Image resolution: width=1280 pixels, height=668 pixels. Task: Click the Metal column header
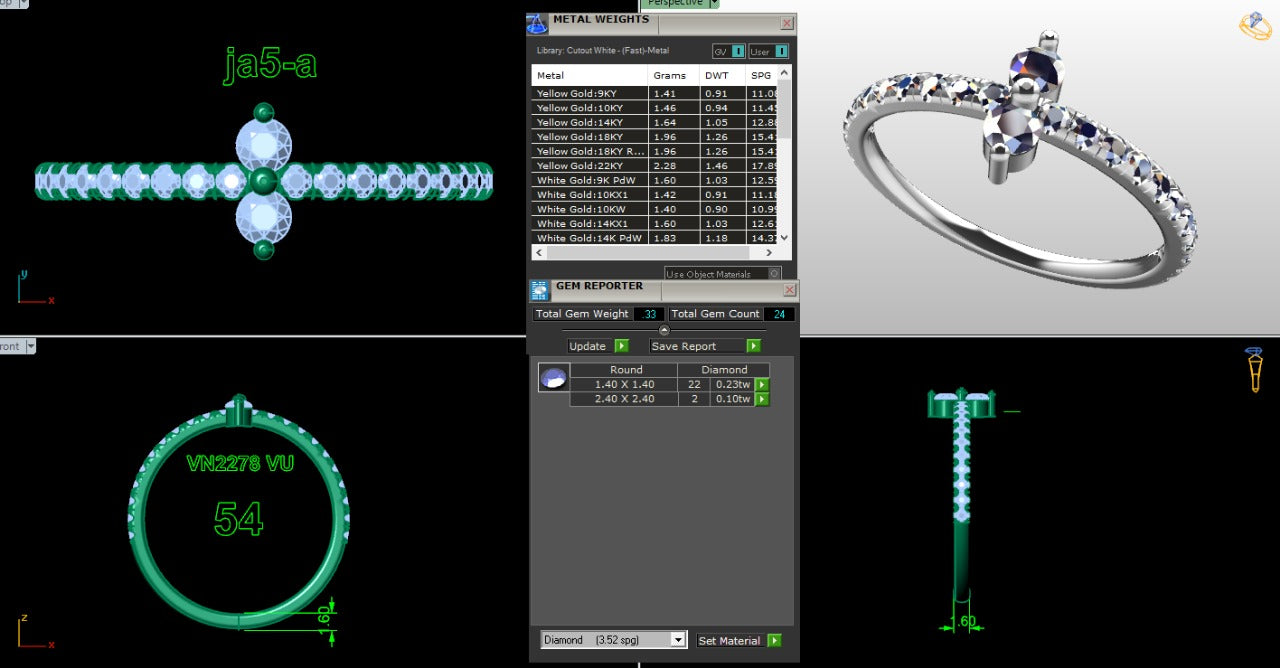[590, 76]
